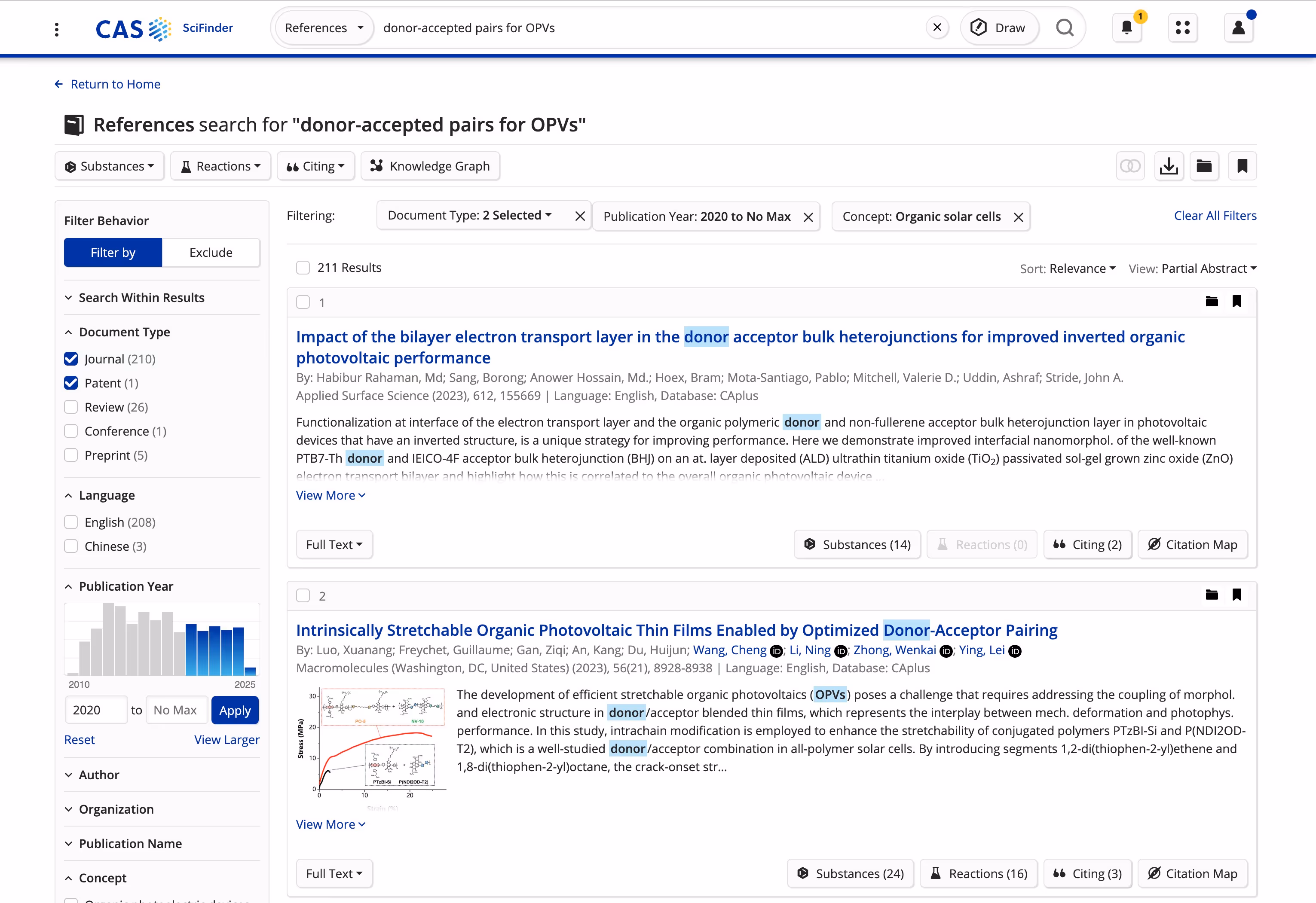Screen dimensions: 1316x903
Task: Check the Review document type
Action: click(x=71, y=407)
